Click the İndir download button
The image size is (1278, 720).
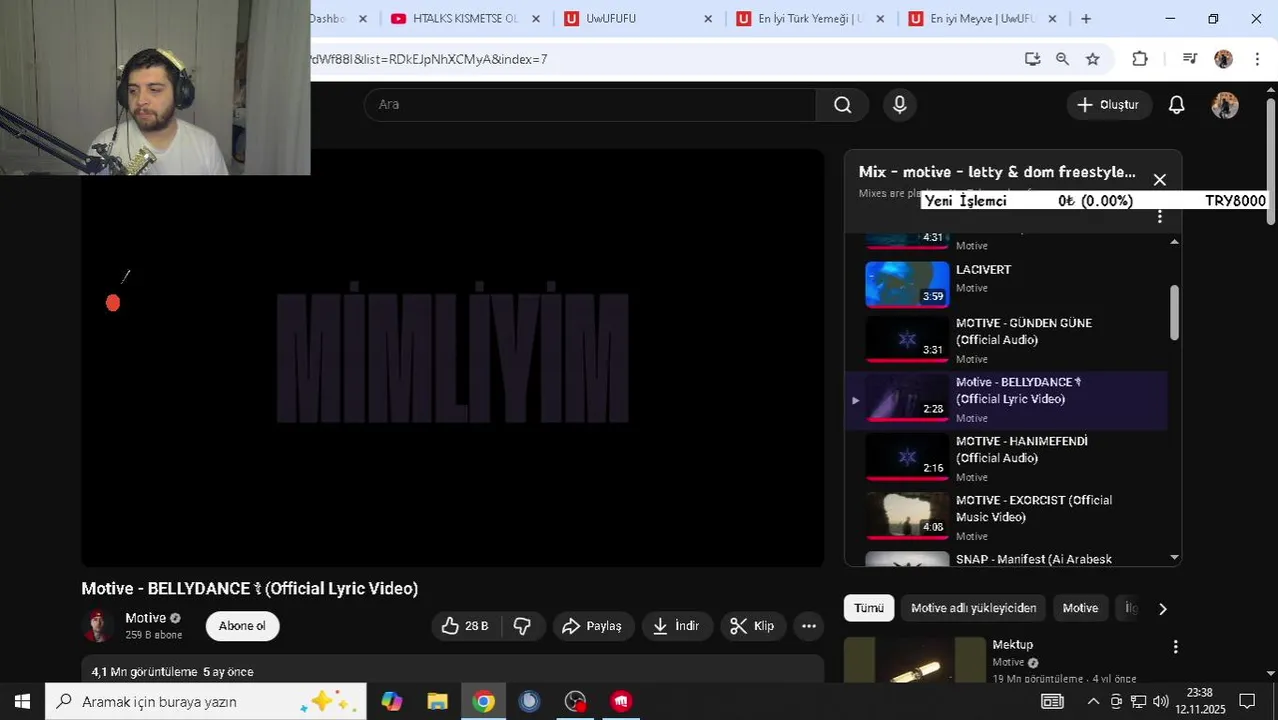tap(677, 626)
